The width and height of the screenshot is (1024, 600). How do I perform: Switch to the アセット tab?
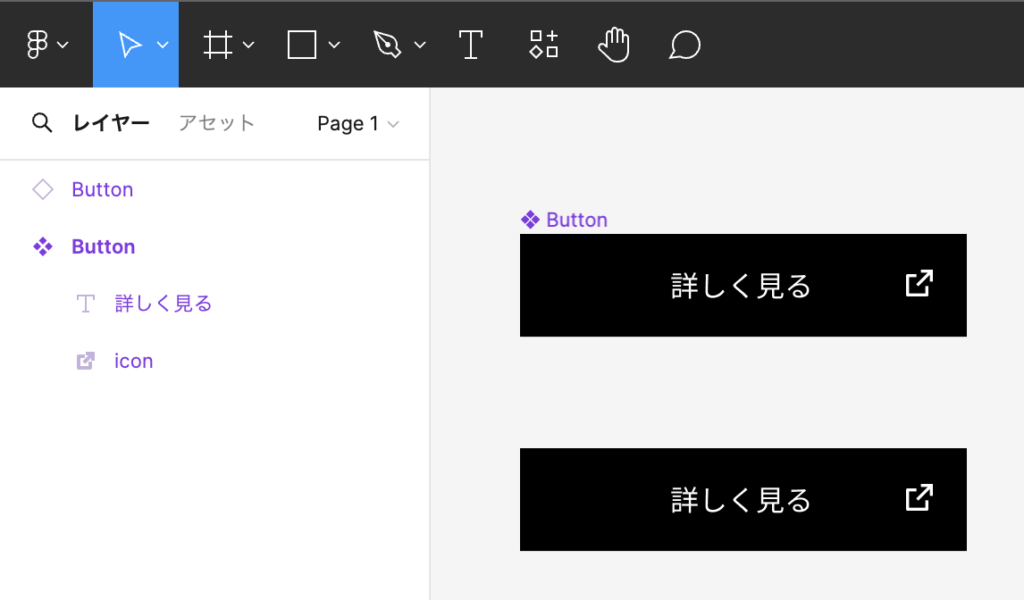(x=216, y=123)
